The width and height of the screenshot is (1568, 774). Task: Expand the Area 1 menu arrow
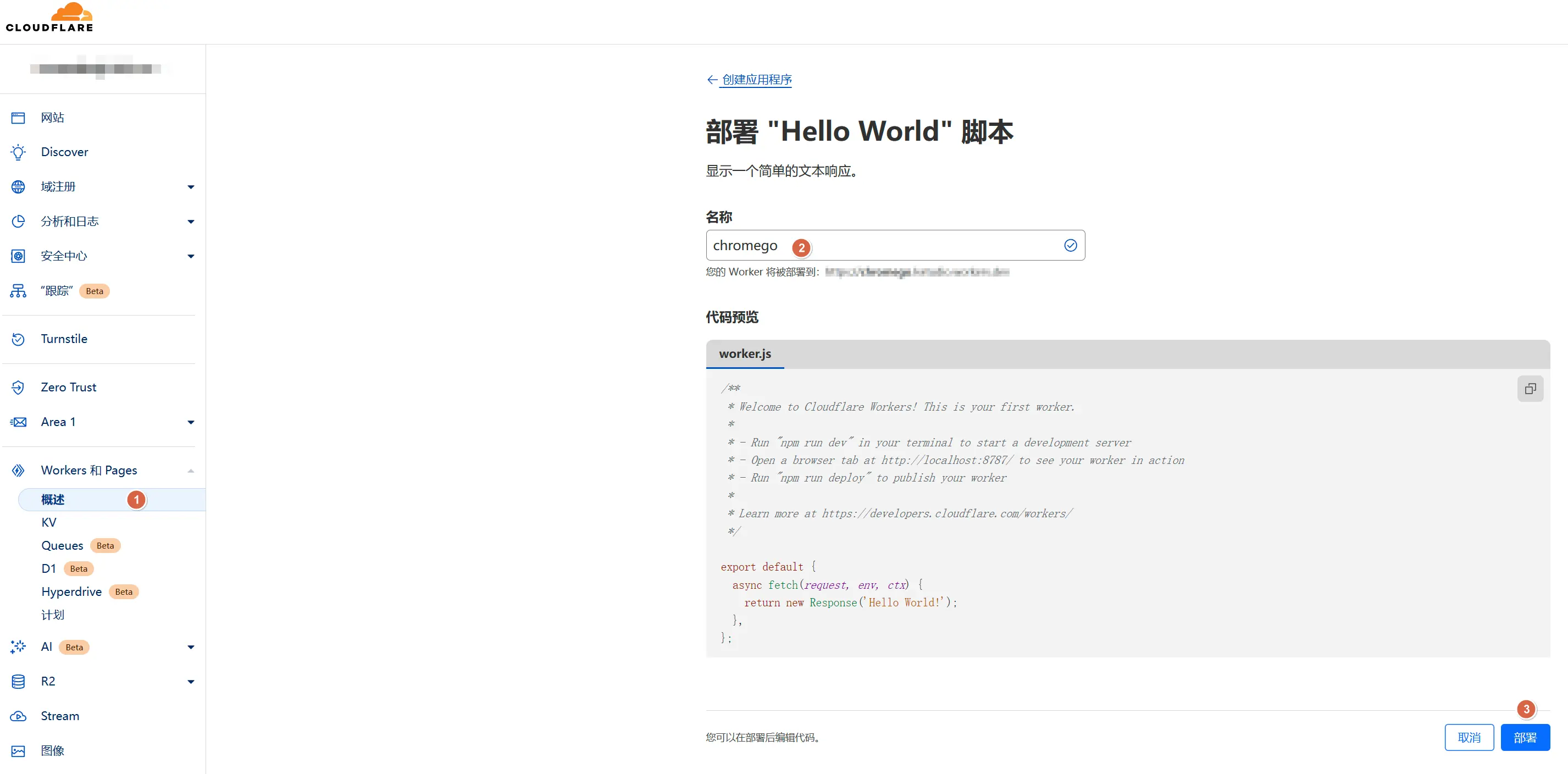tap(191, 422)
